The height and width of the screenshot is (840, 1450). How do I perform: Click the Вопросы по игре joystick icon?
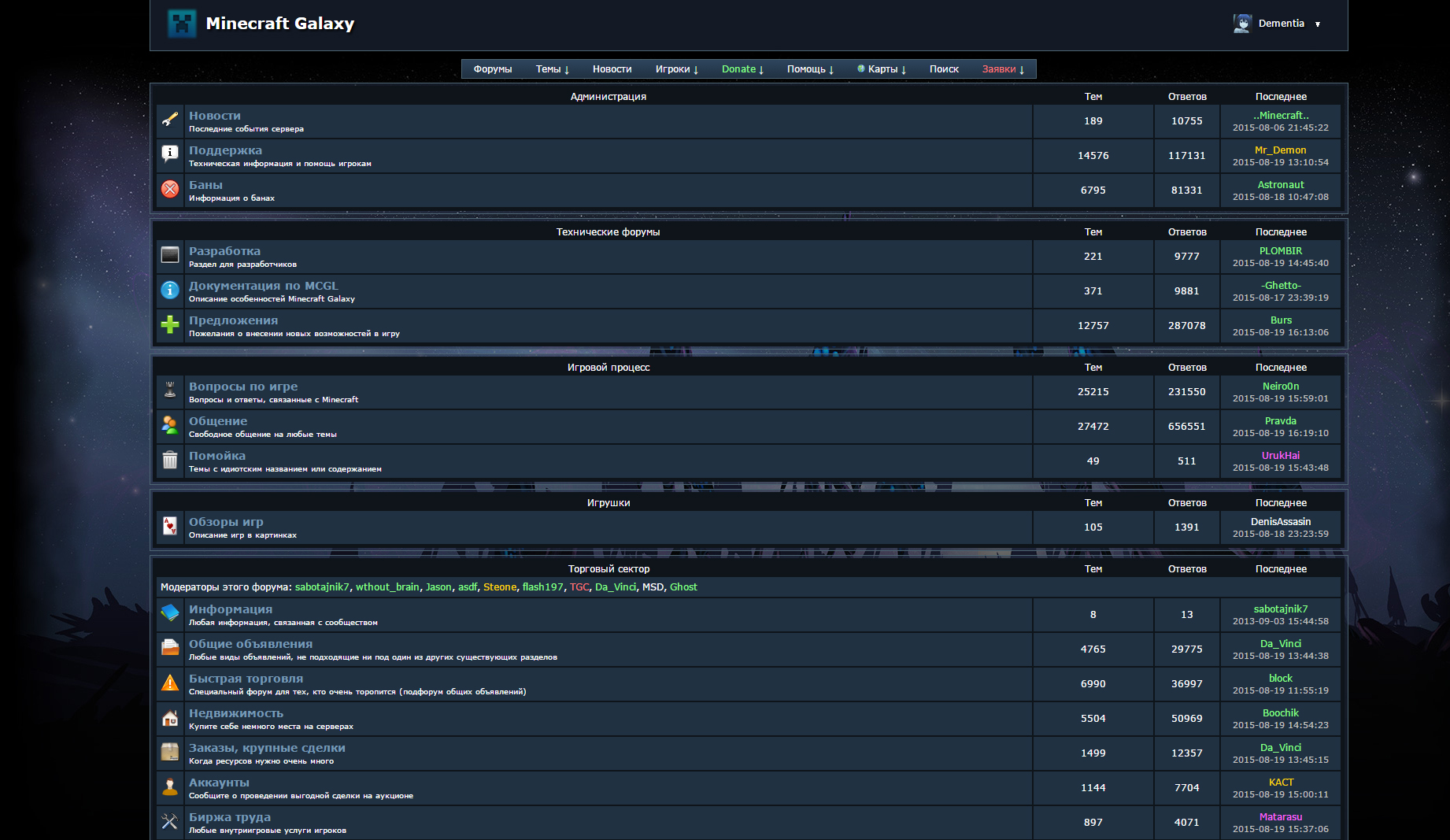pos(170,390)
